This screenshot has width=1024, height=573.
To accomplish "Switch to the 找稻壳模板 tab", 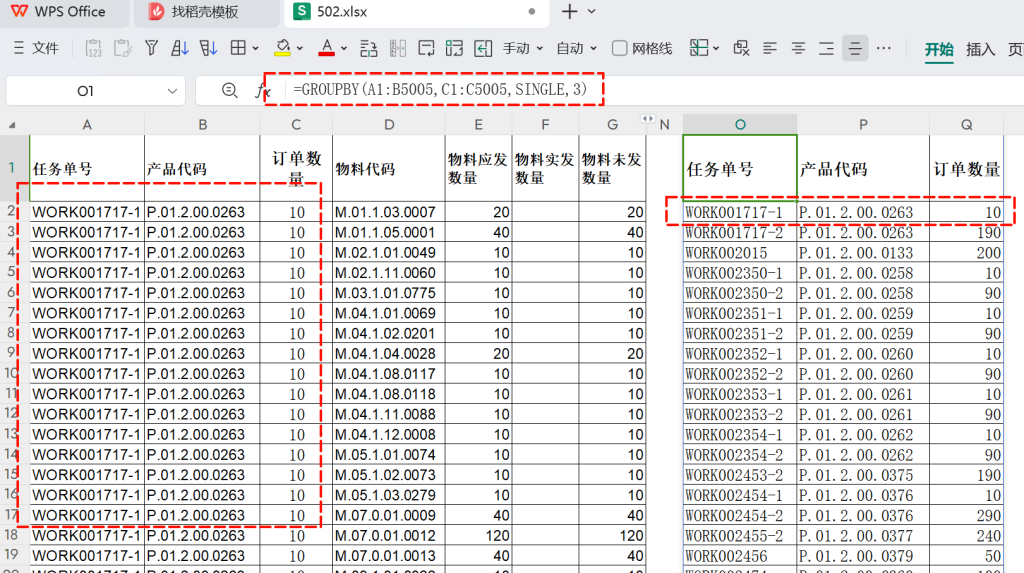I will click(x=206, y=12).
